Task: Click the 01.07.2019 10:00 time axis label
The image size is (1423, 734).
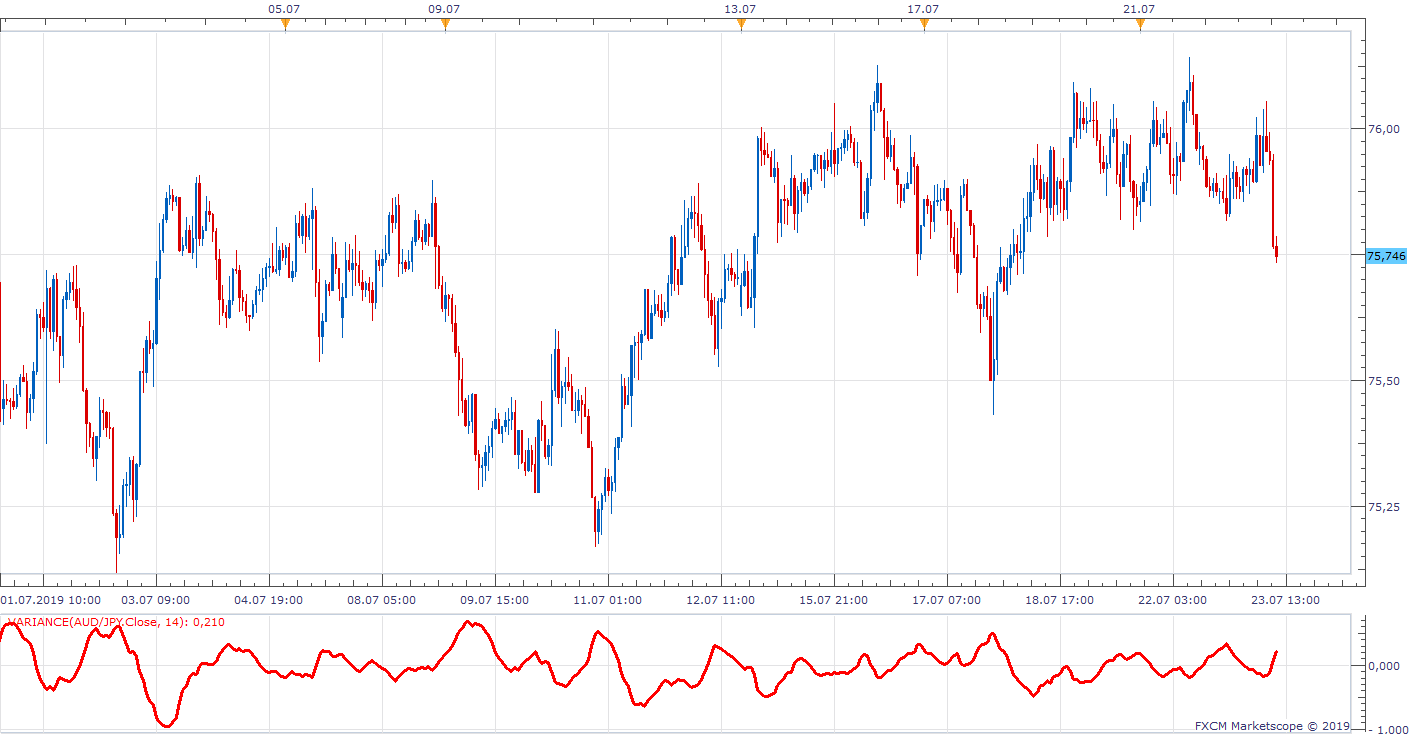Action: pyautogui.click(x=50, y=600)
